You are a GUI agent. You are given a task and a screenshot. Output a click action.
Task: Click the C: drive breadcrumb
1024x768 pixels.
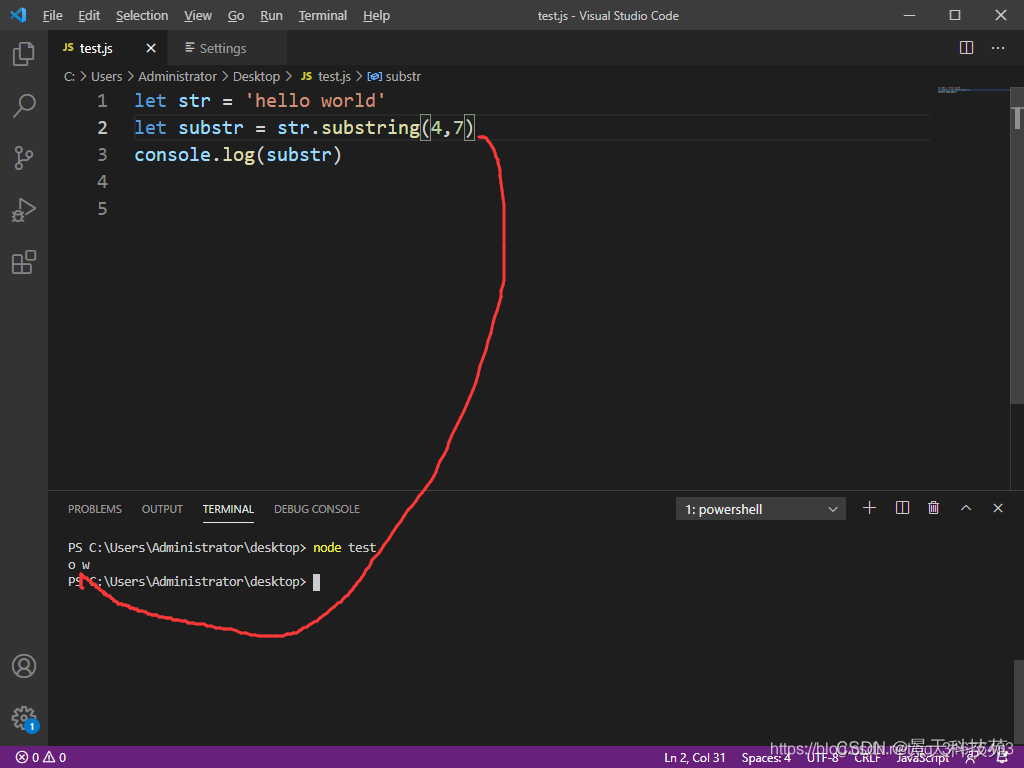pos(69,76)
